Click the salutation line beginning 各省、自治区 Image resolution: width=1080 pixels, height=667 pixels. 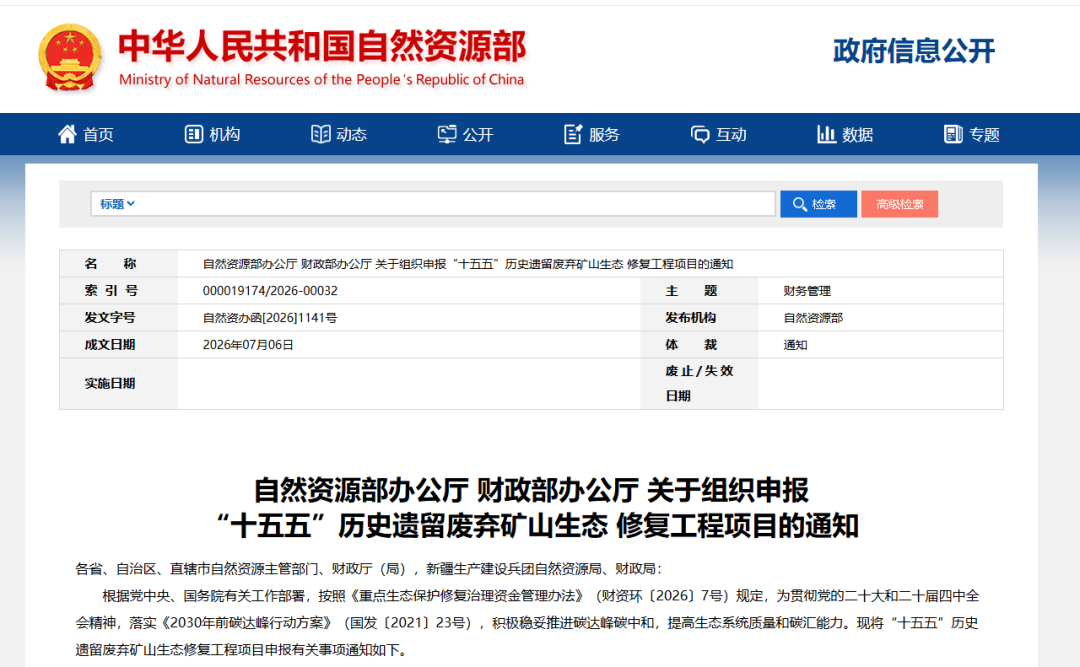pos(368,569)
